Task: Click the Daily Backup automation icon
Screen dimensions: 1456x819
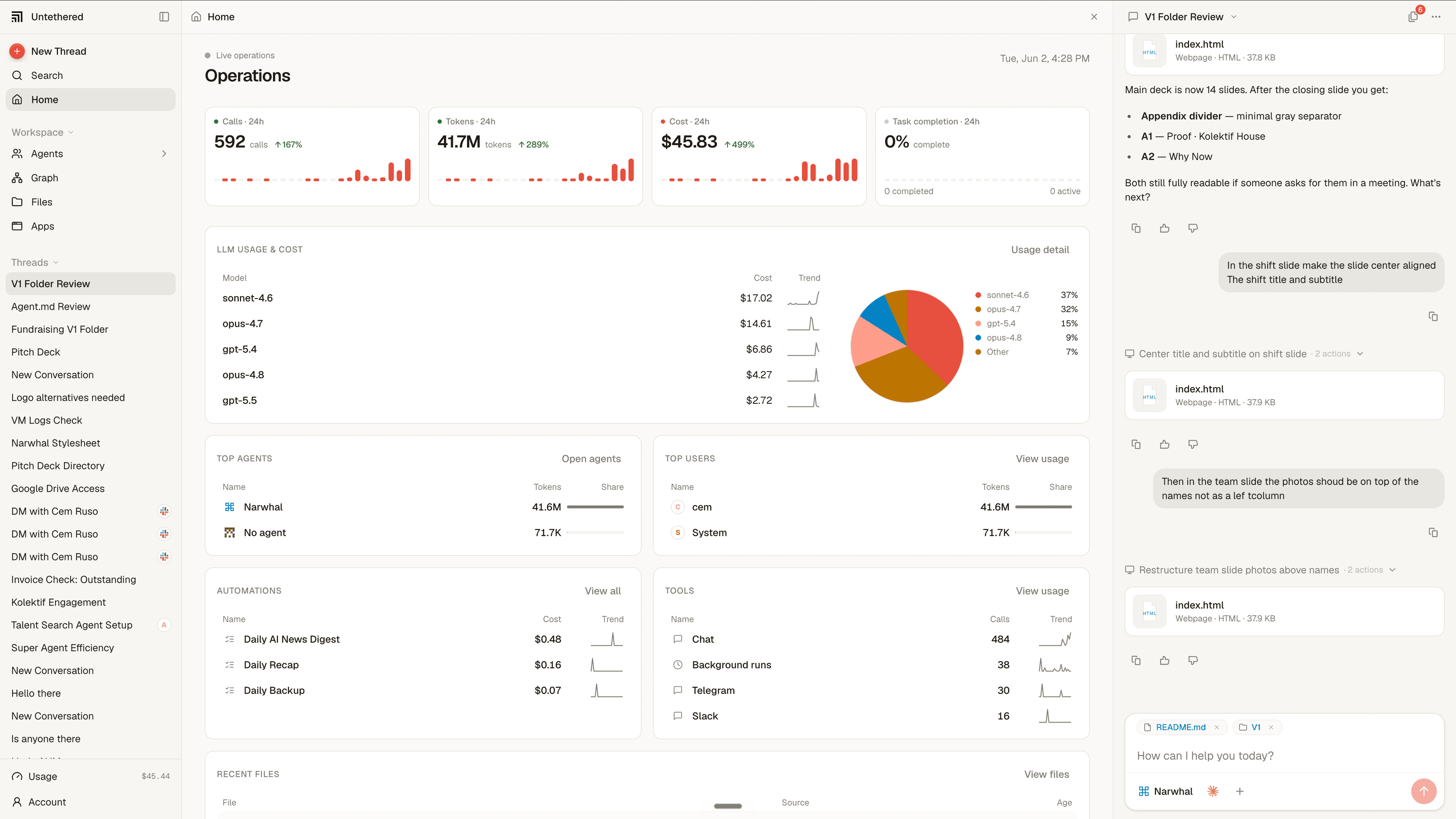Action: click(x=229, y=691)
